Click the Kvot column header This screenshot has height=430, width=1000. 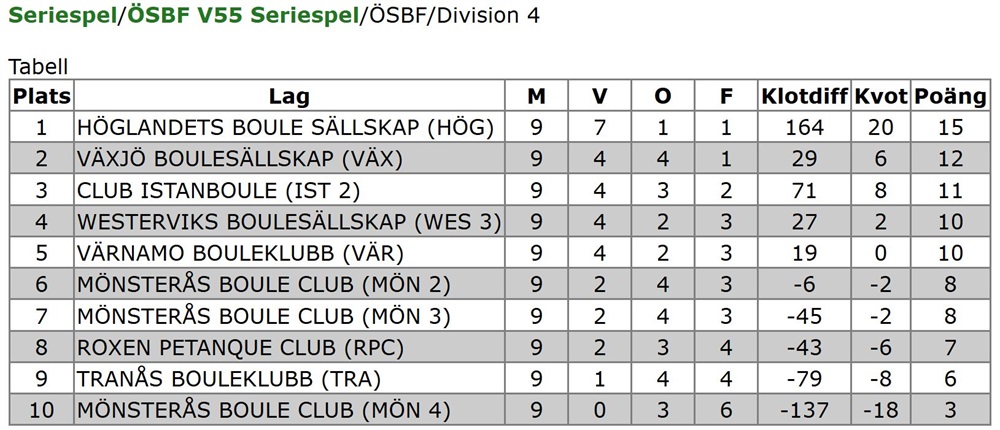click(881, 96)
